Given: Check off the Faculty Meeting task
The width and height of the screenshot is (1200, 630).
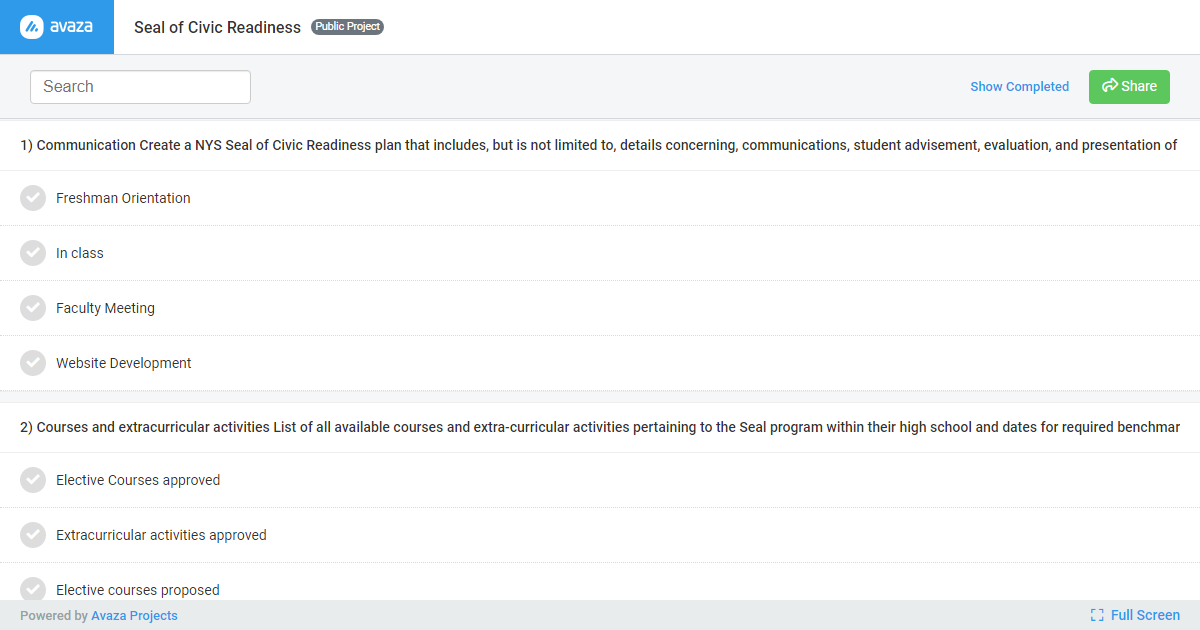Looking at the screenshot, I should pos(33,308).
